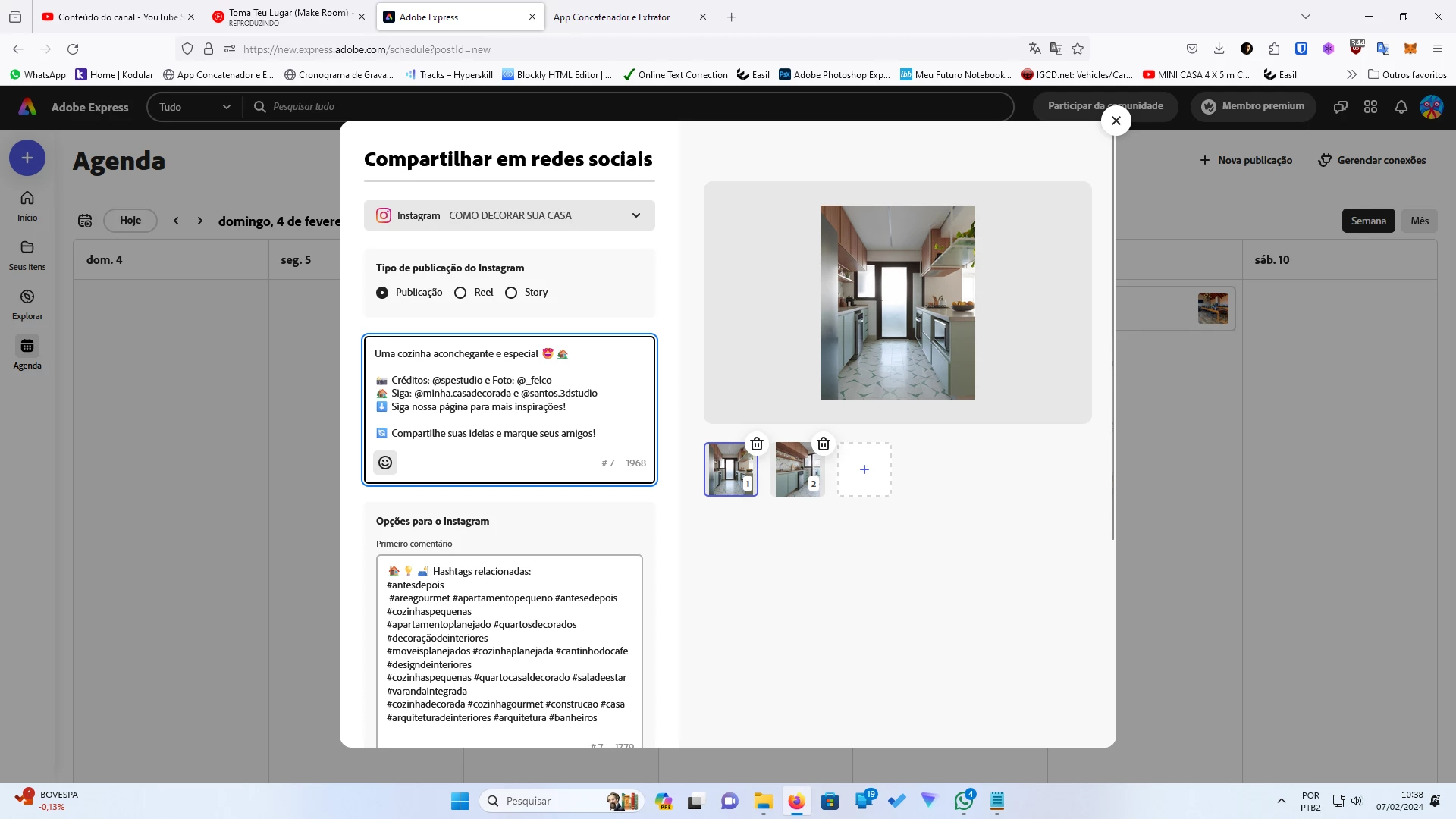Click Participar da comunidade button

click(x=1106, y=106)
